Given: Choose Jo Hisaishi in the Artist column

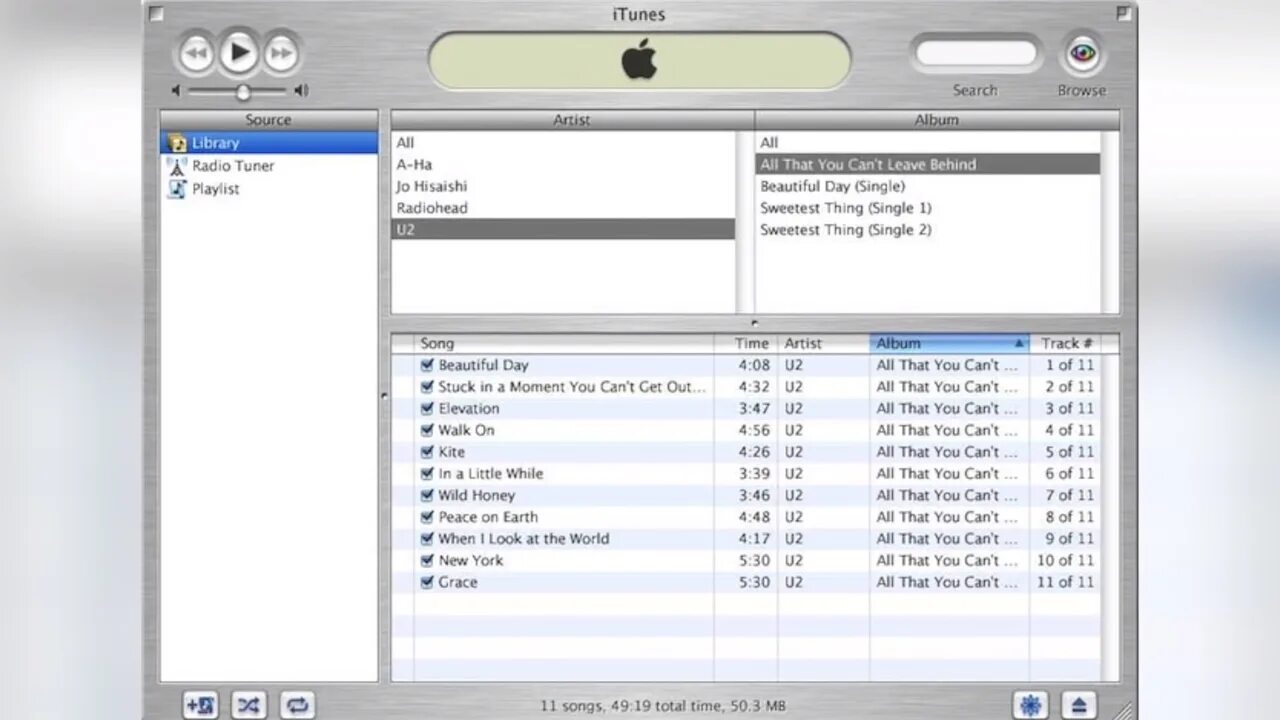Looking at the screenshot, I should [563, 186].
